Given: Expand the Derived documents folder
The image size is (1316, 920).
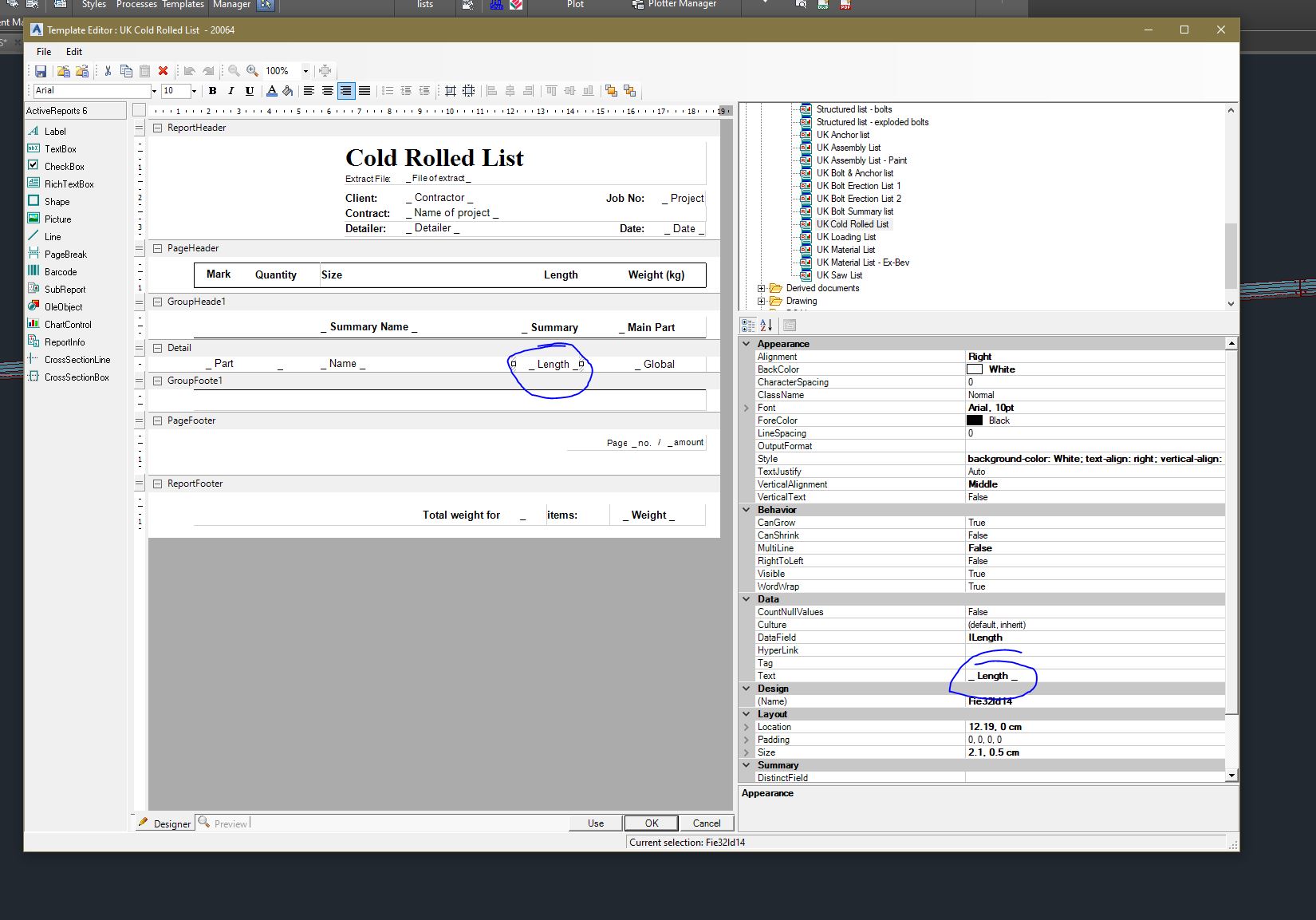Looking at the screenshot, I should pyautogui.click(x=761, y=288).
